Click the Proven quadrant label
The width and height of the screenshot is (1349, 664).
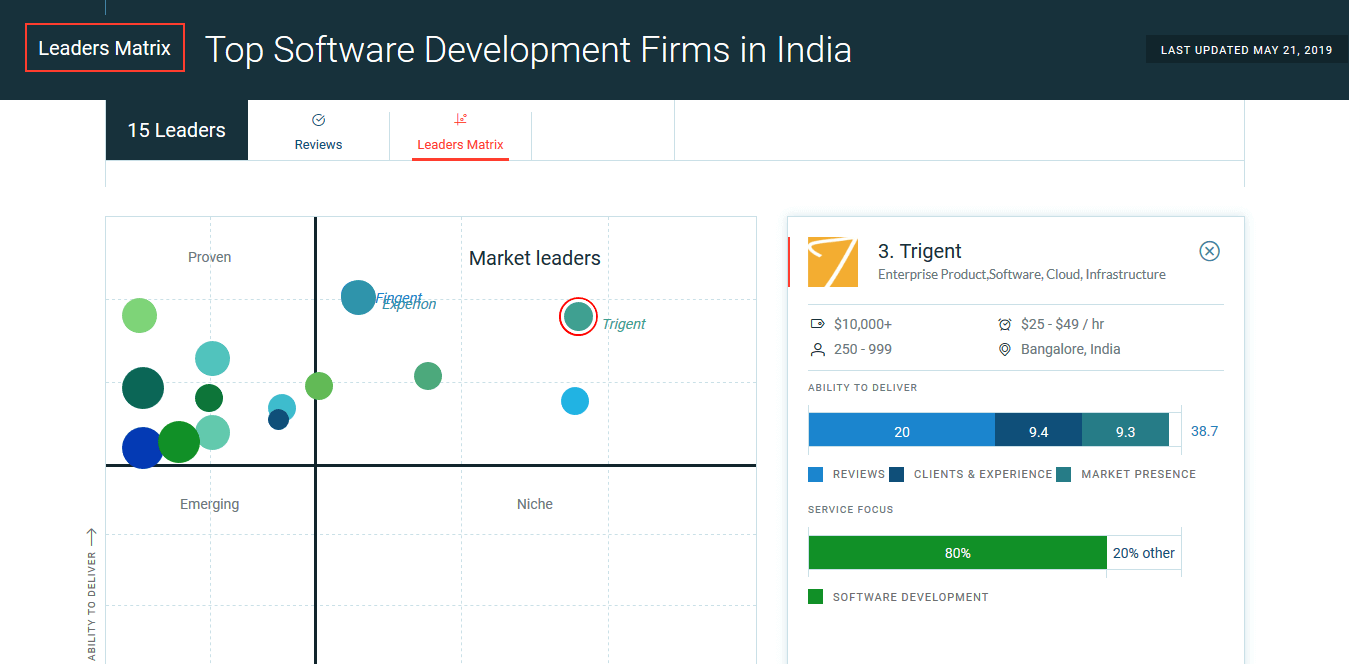(x=210, y=257)
